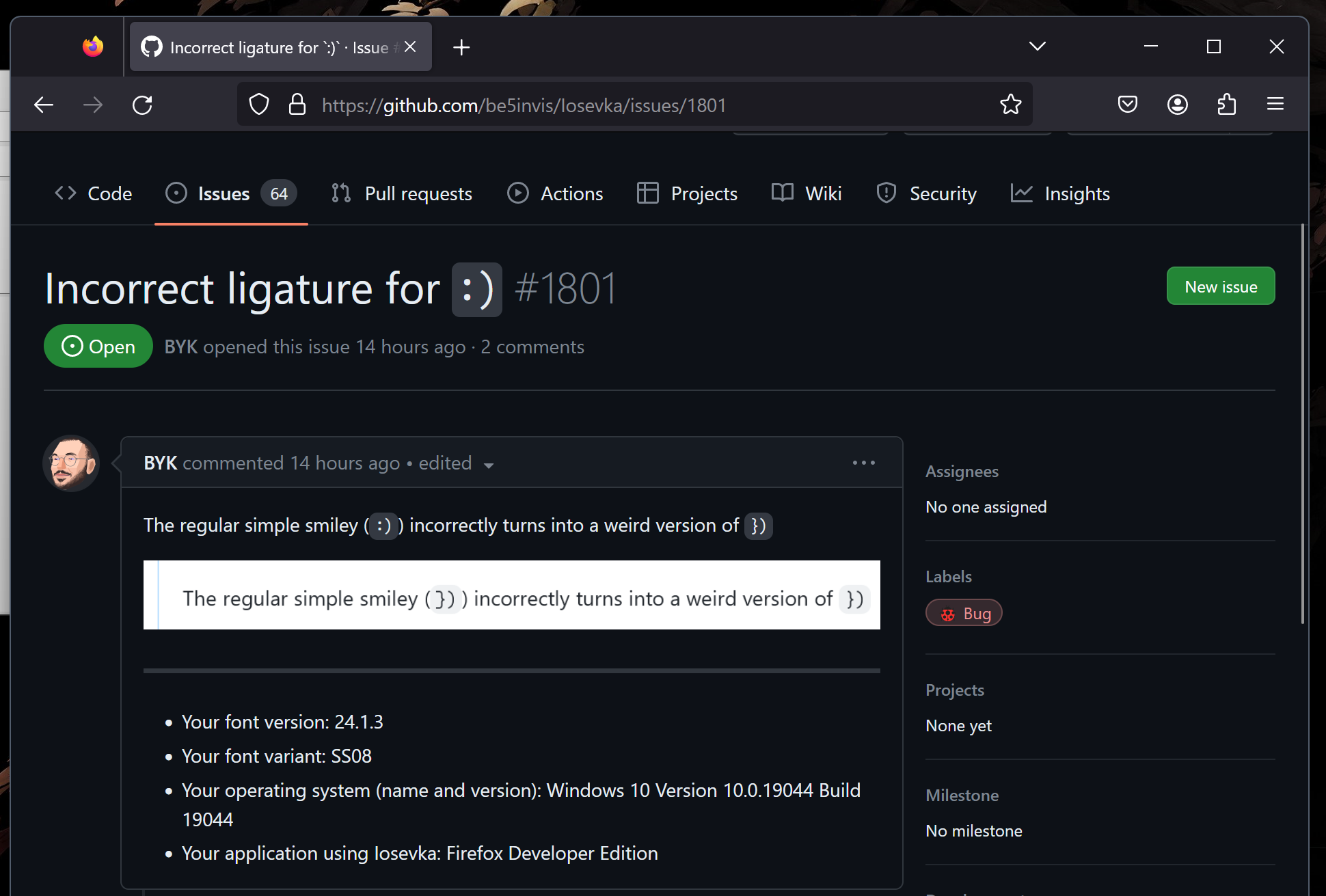This screenshot has width=1326, height=896.
Task: Save page to Pocket
Action: tap(1126, 104)
